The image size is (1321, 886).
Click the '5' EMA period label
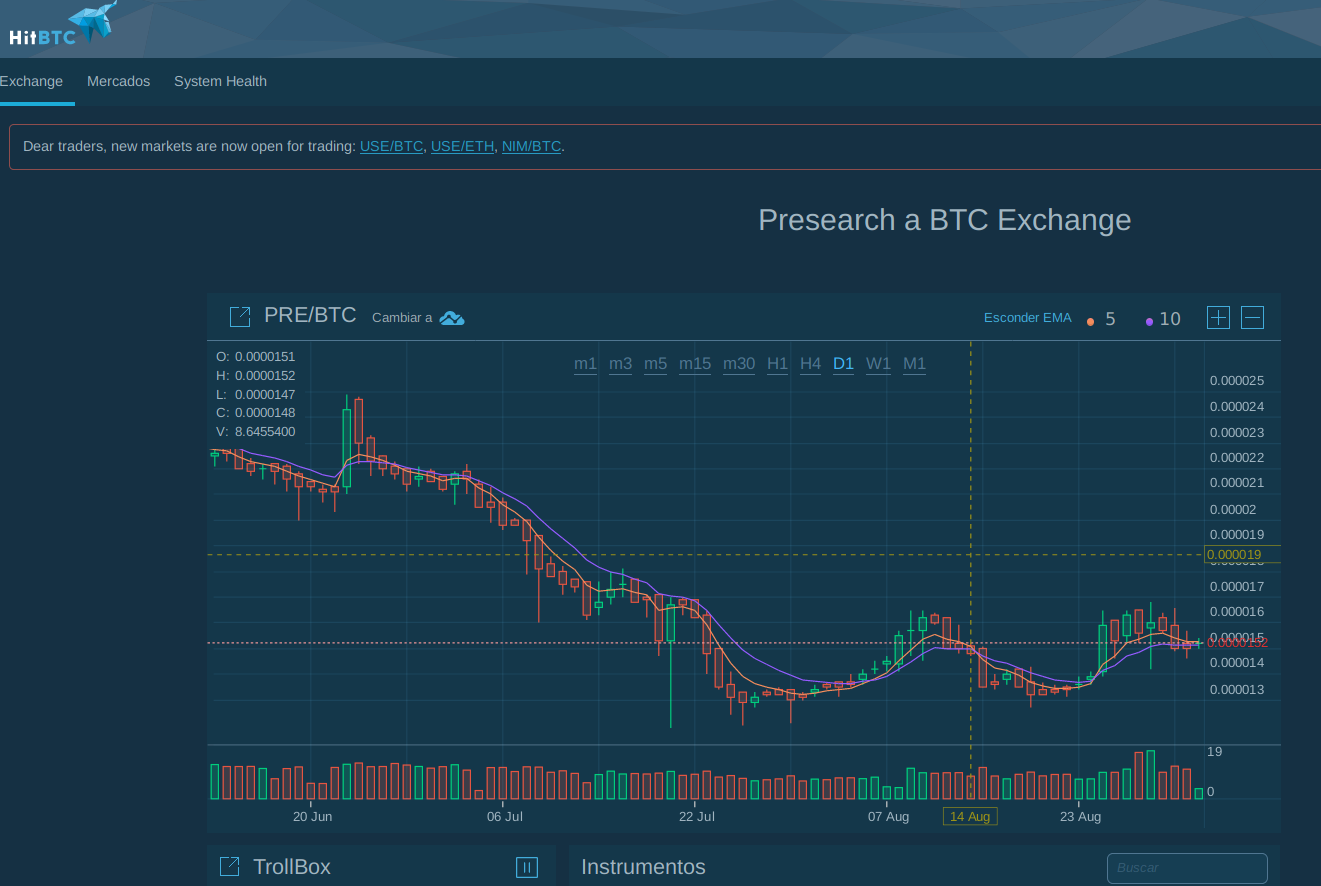point(1110,320)
